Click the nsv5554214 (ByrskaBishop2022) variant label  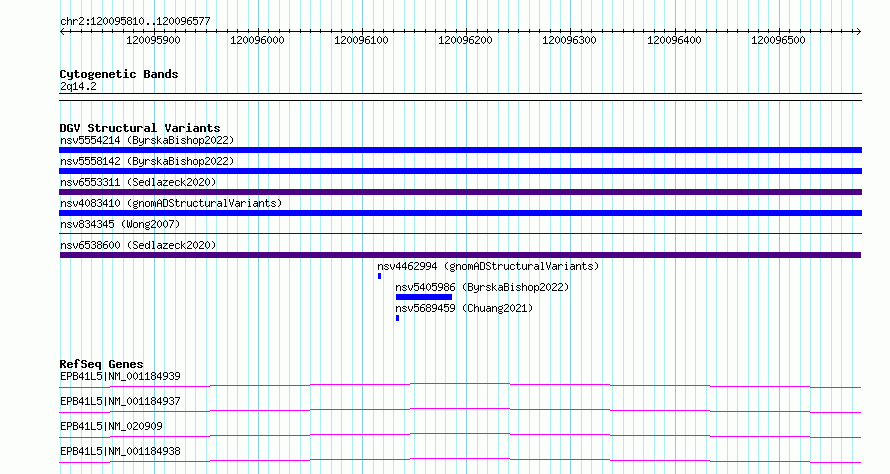click(x=147, y=140)
